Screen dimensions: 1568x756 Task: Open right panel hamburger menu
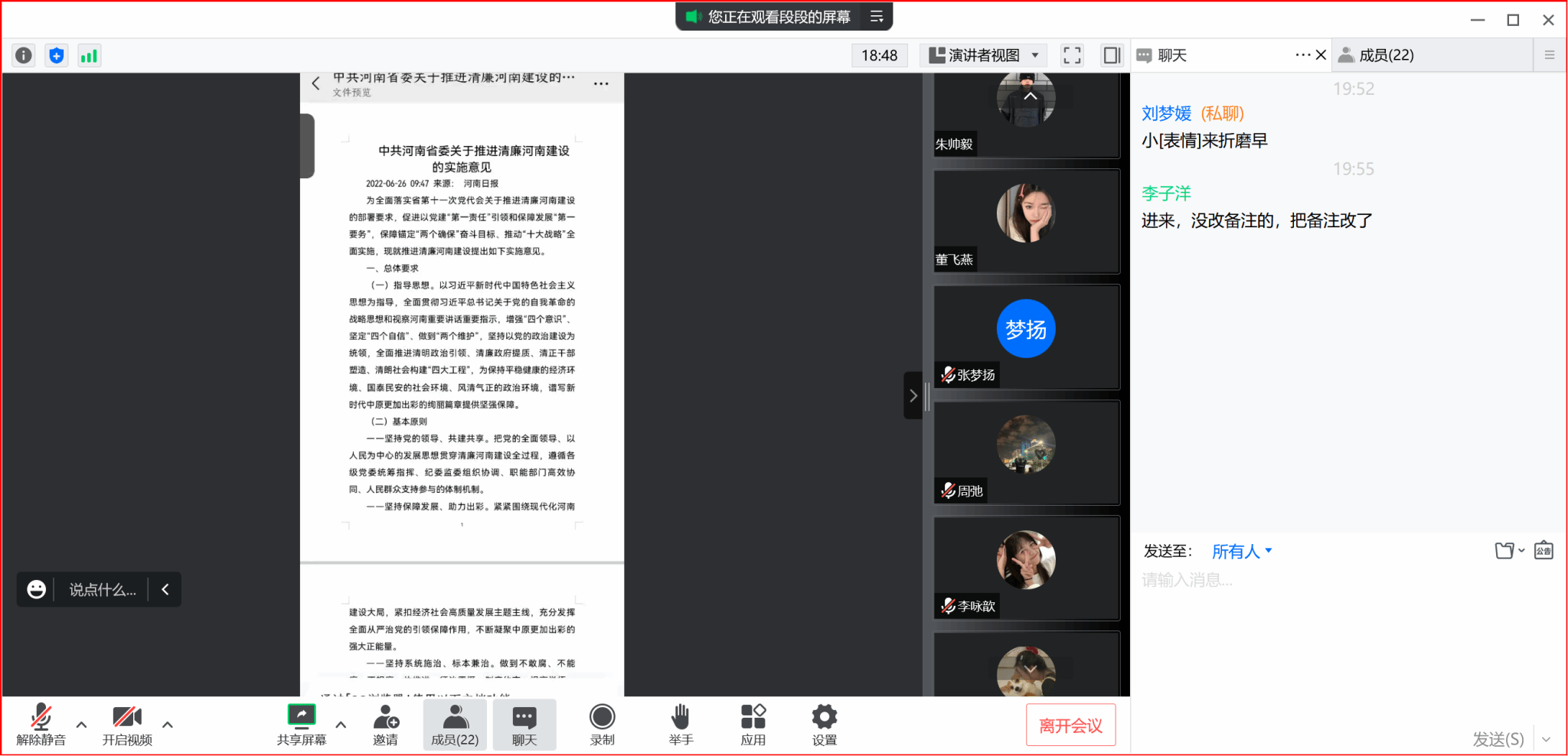pos(1550,55)
